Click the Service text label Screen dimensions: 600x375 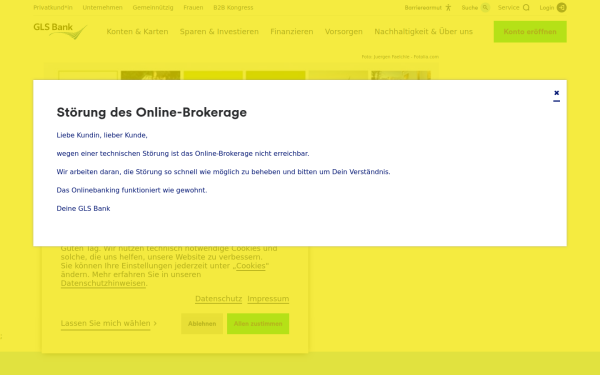click(x=508, y=8)
